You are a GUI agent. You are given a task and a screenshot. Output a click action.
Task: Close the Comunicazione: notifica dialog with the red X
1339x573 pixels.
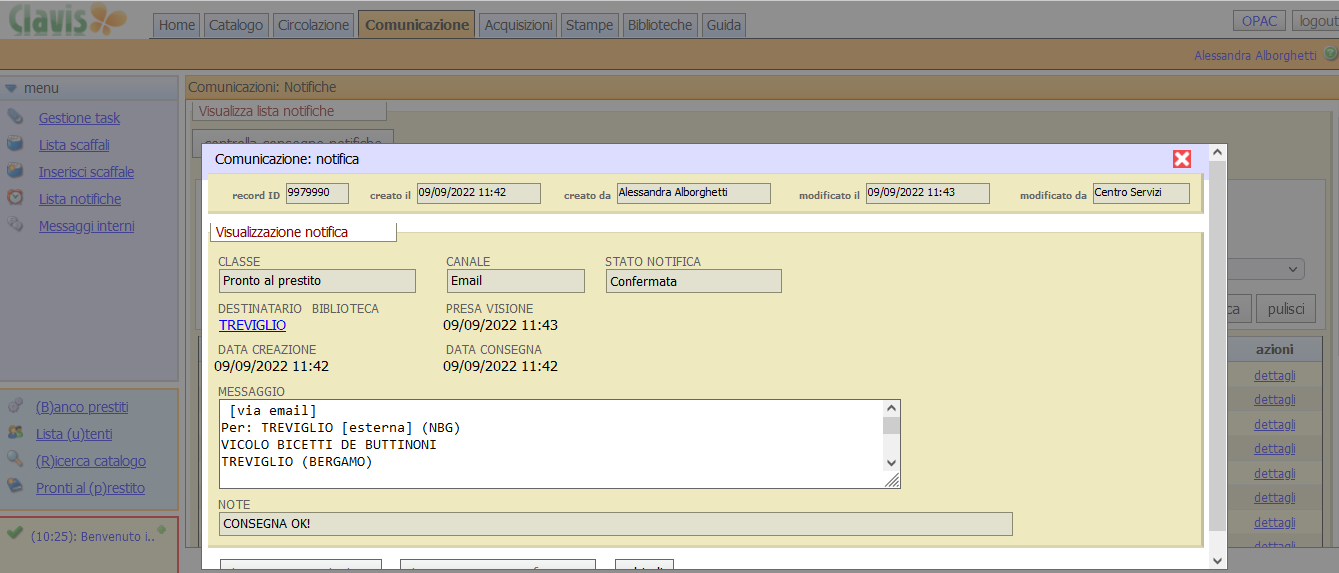pyautogui.click(x=1182, y=159)
